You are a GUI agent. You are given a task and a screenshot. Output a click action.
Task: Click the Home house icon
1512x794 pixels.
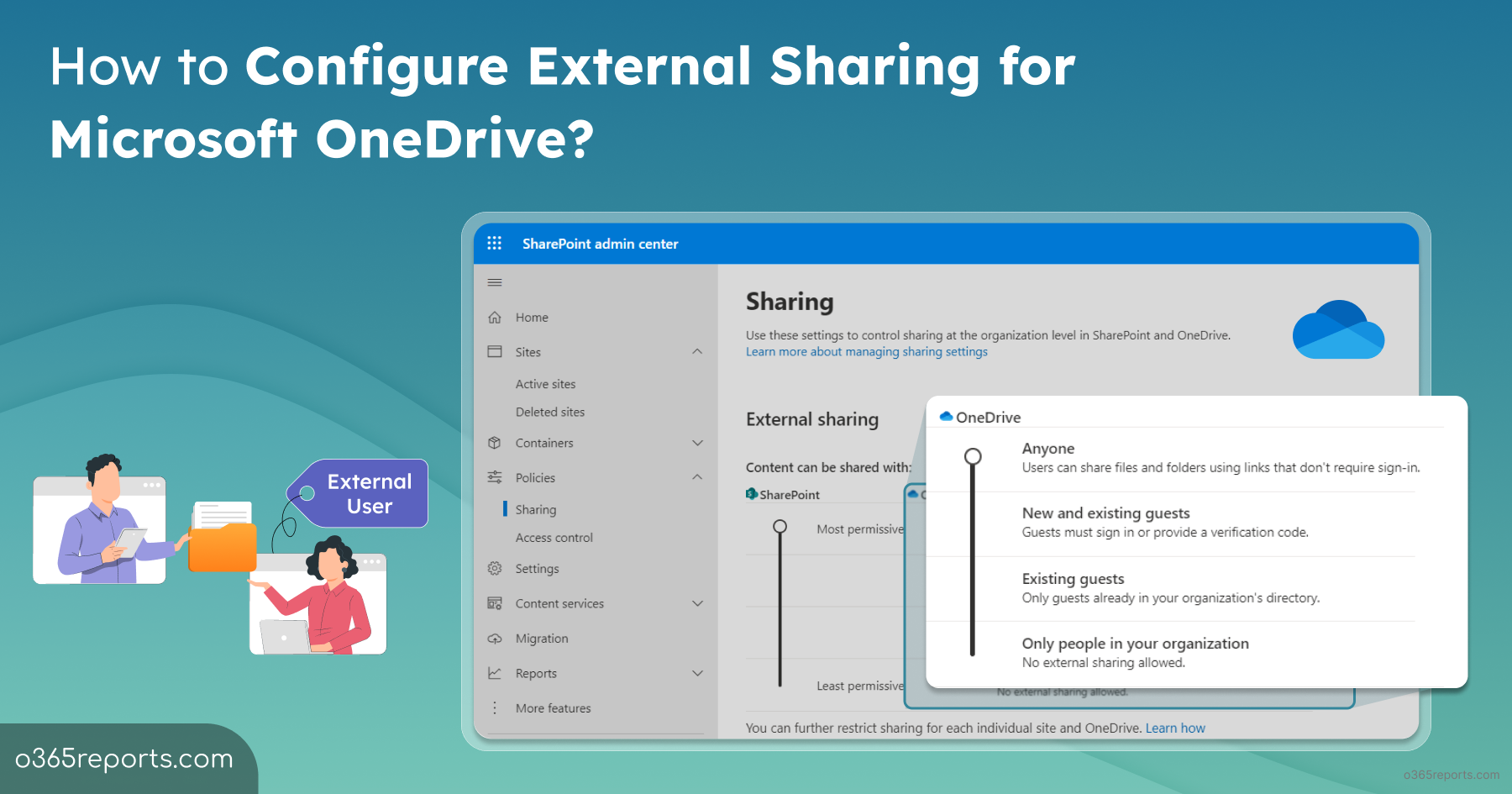495,318
